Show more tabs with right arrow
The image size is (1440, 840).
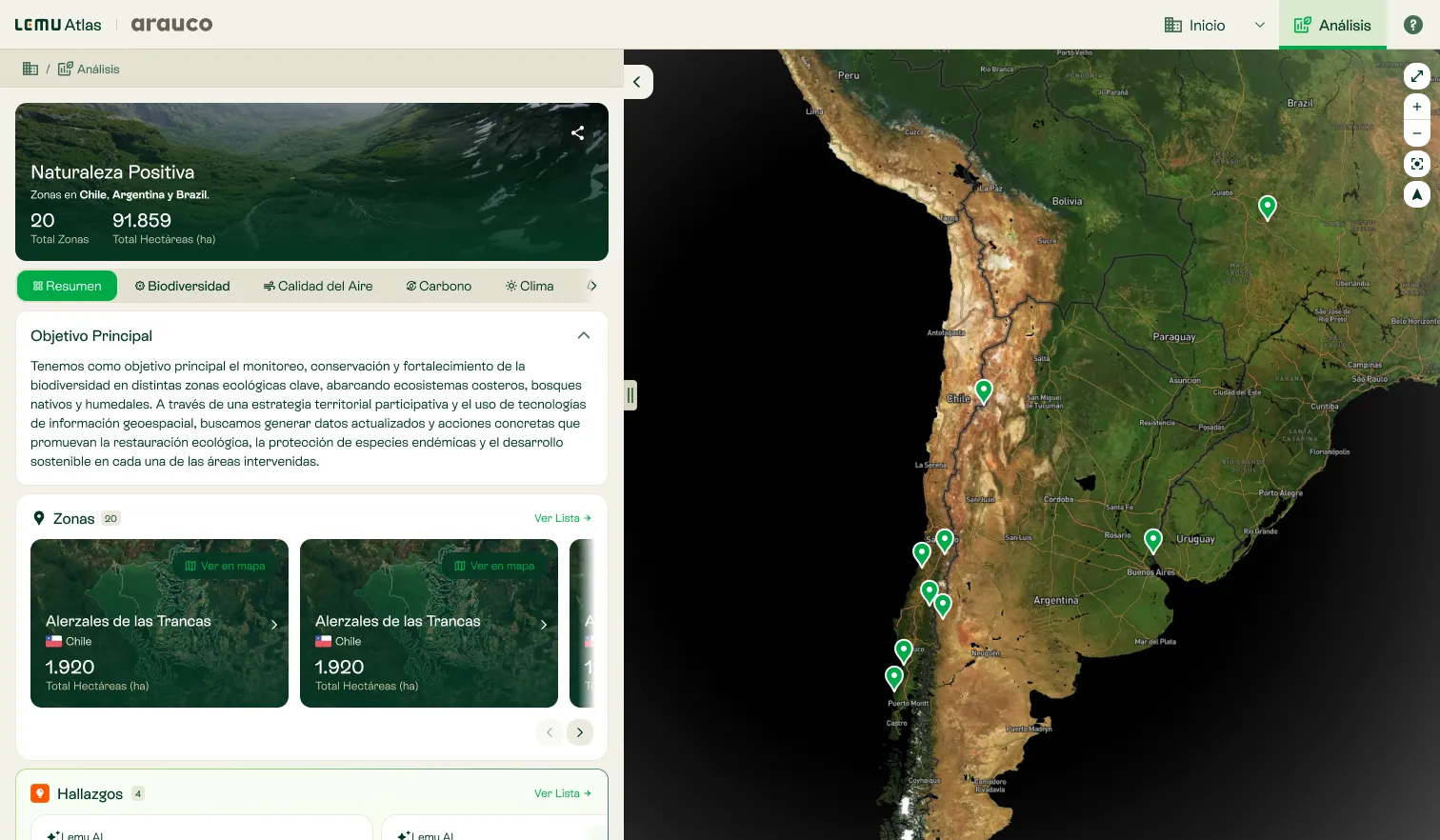click(x=591, y=286)
